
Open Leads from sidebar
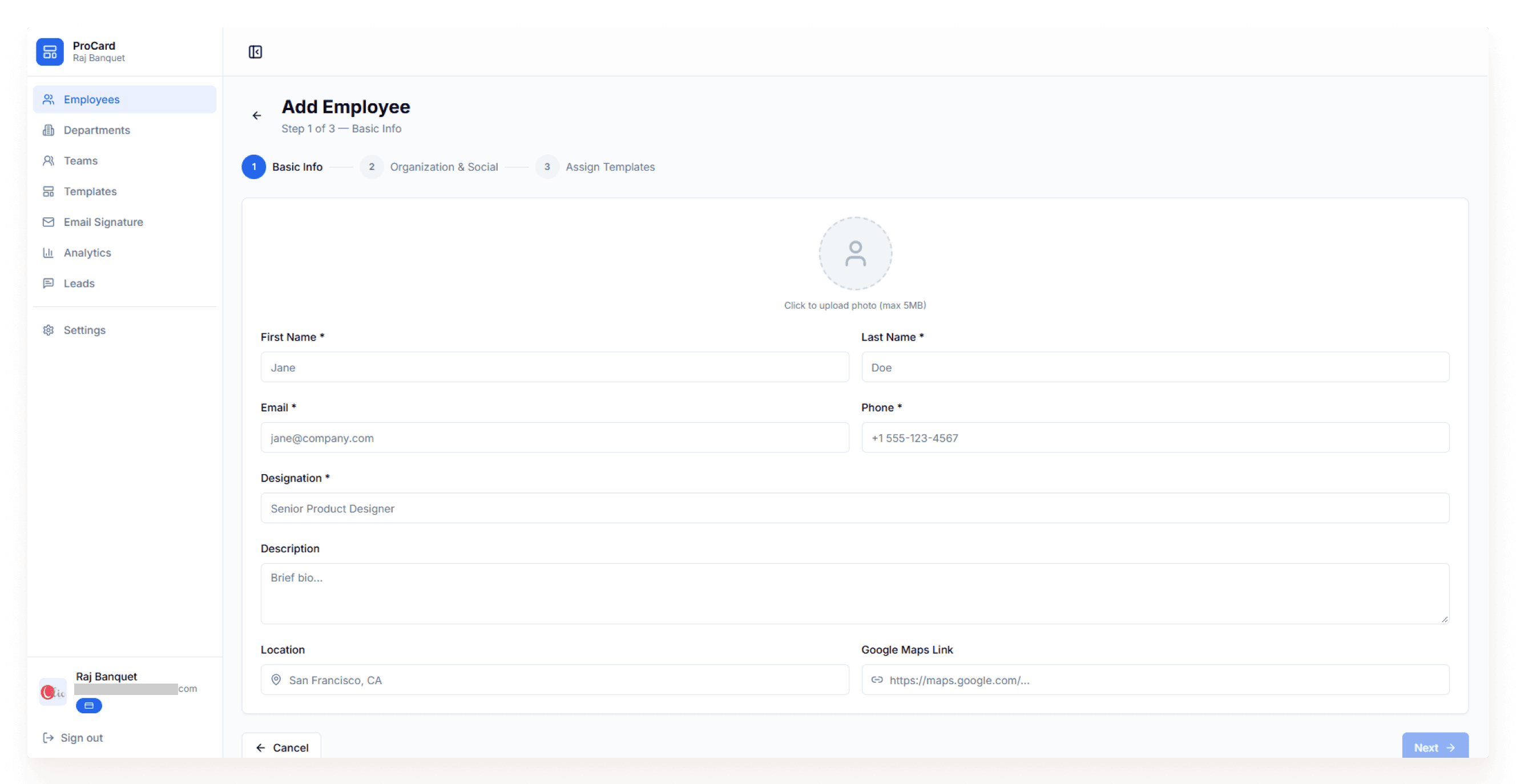click(x=124, y=283)
